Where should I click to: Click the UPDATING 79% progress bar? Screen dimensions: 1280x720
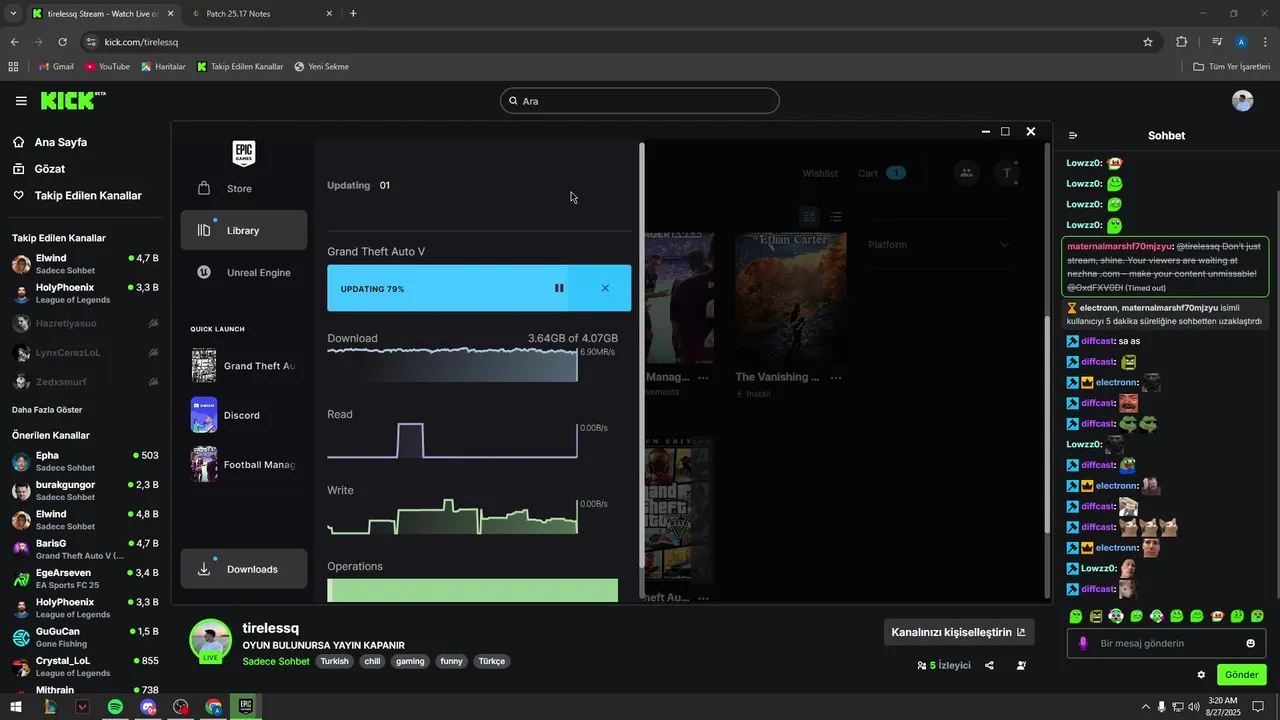(x=479, y=288)
